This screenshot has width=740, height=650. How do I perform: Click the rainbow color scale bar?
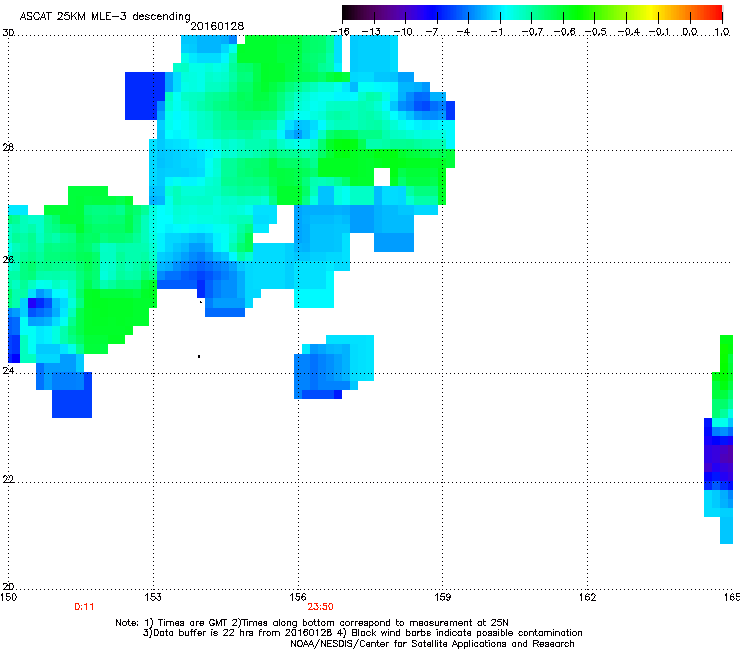pos(532,13)
